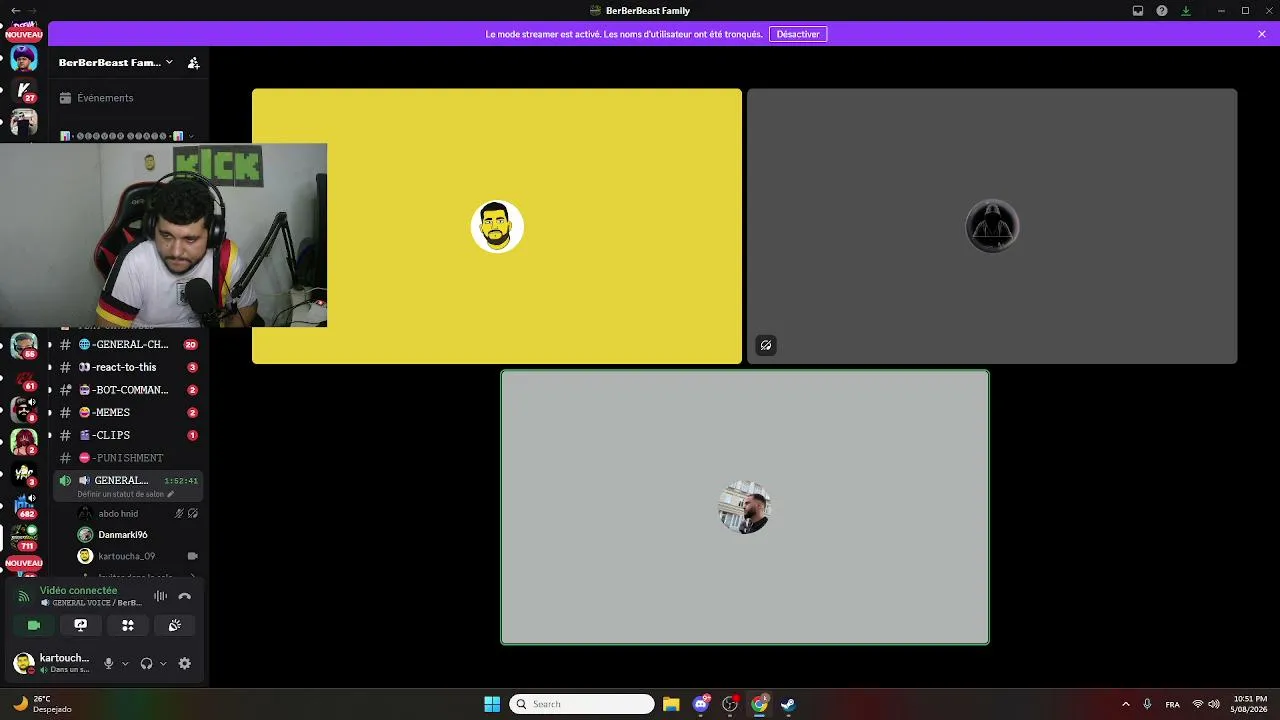Open the activities launcher button

pos(128,625)
